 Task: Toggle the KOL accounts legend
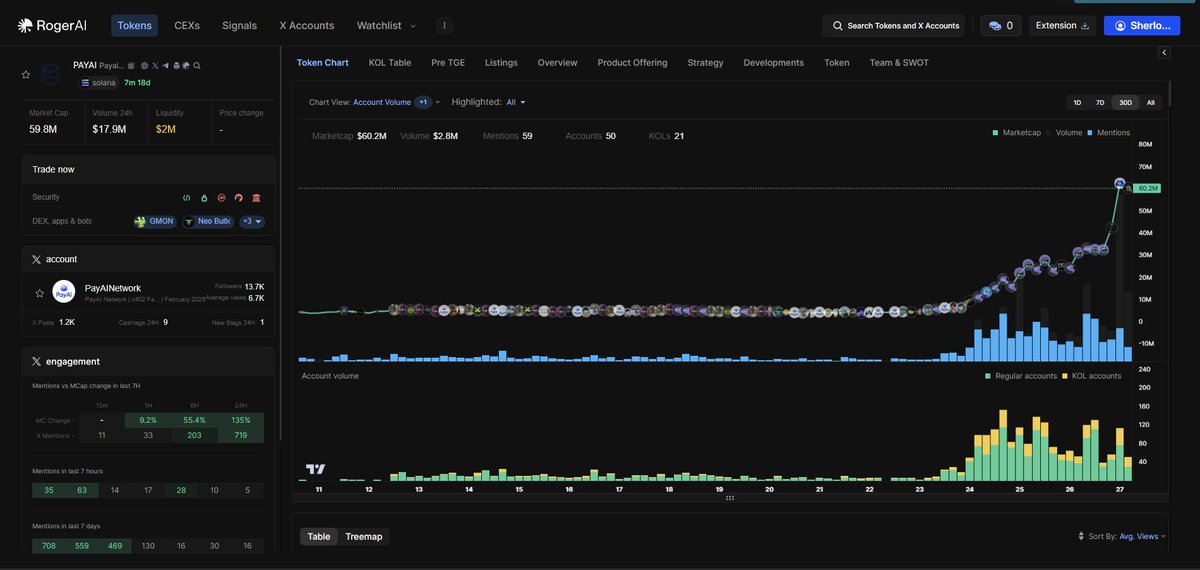pyautogui.click(x=1092, y=376)
